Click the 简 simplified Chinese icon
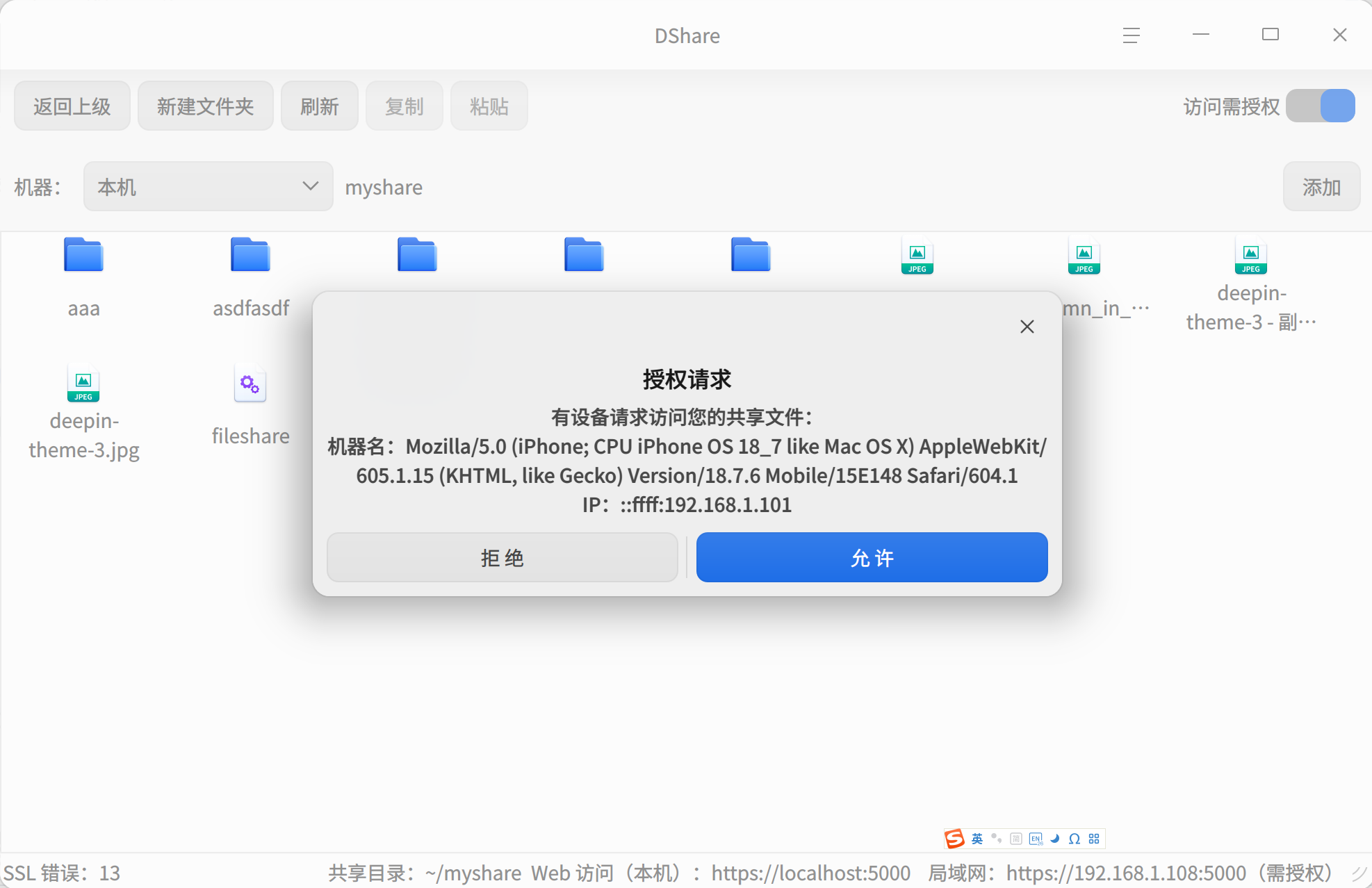Image resolution: width=1372 pixels, height=888 pixels. (1016, 839)
